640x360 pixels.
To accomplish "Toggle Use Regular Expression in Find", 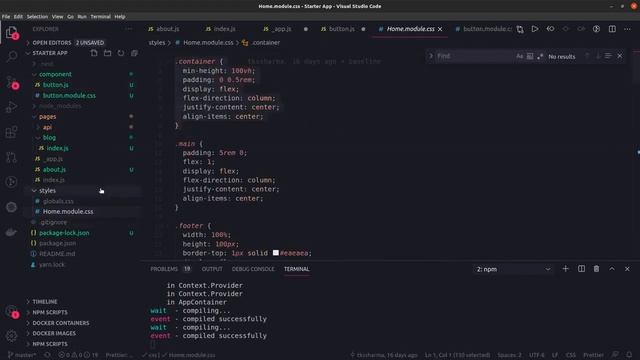I will tap(540, 56).
